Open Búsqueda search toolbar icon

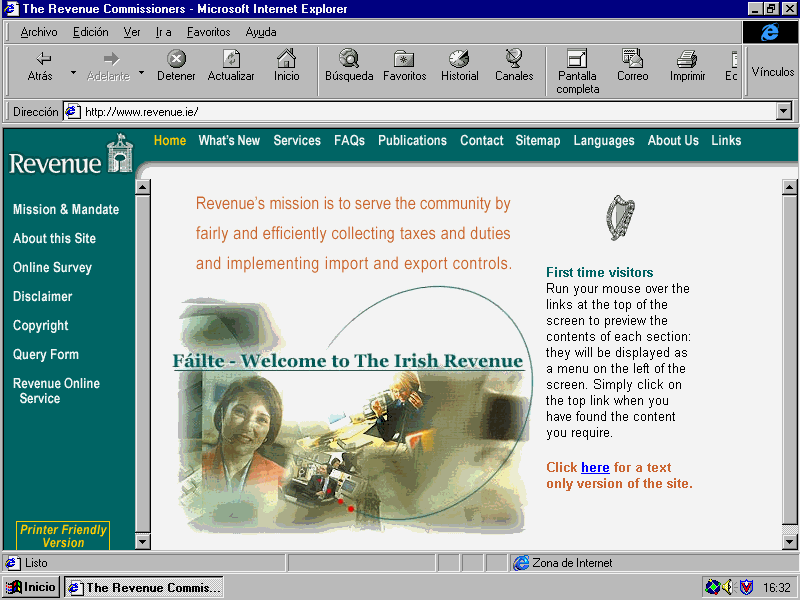349,59
